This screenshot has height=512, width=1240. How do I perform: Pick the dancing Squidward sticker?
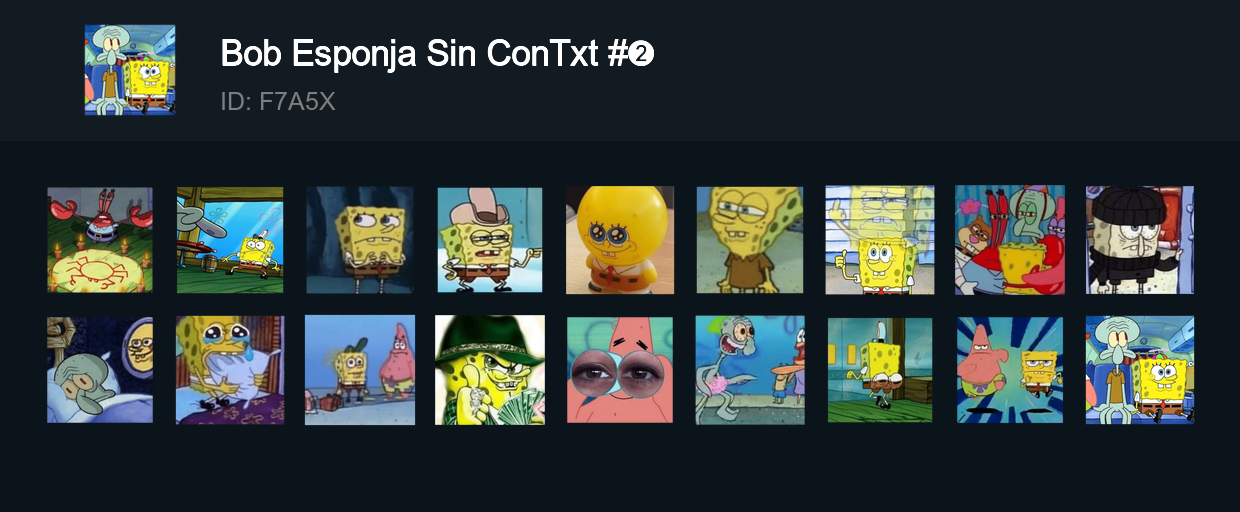pos(750,370)
